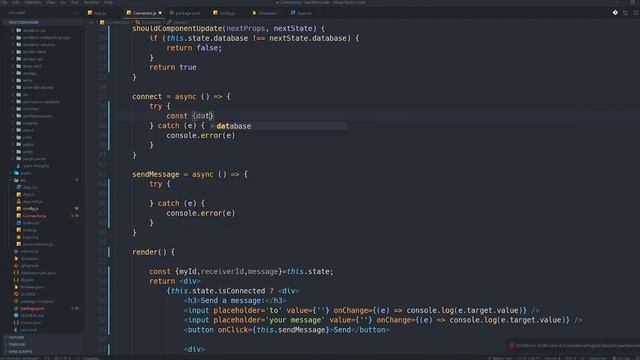Click the 'connect = async () => {' line
This screenshot has width=640, height=360.
(181, 97)
